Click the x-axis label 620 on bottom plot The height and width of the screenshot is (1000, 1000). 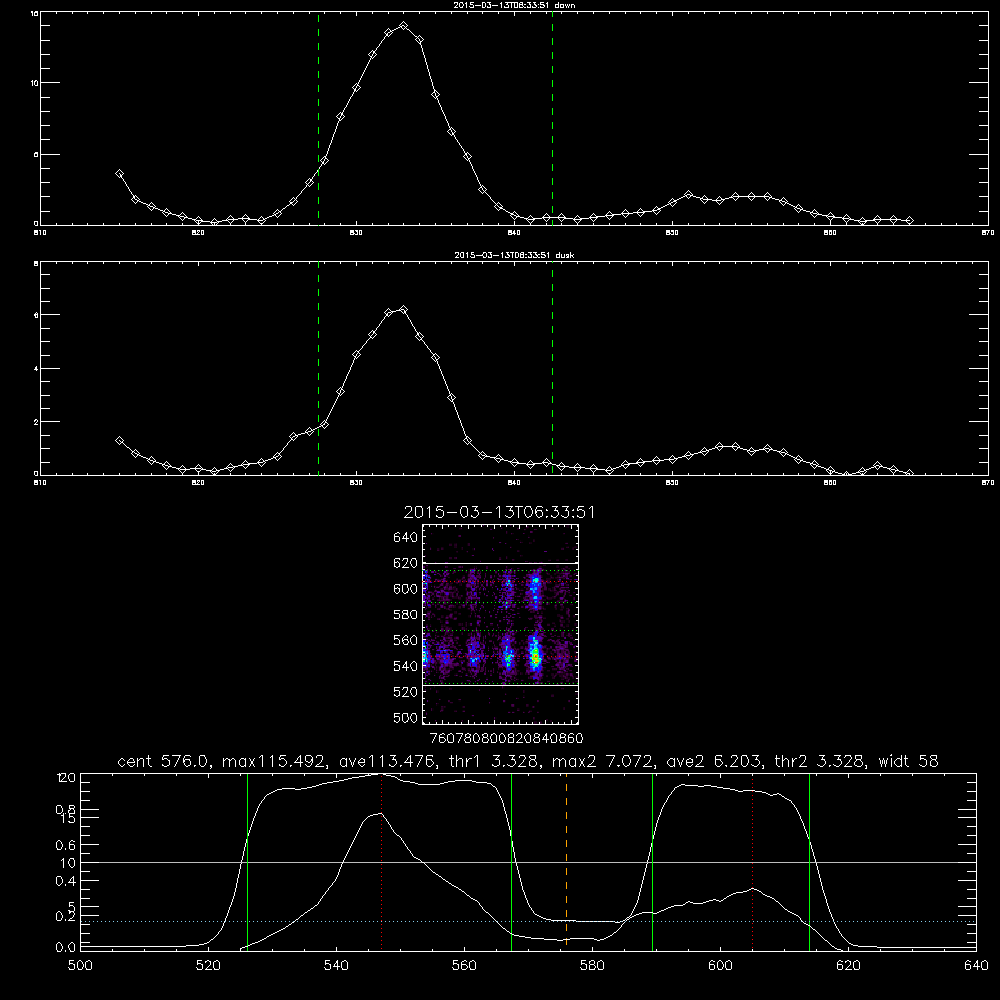pyautogui.click(x=848, y=966)
